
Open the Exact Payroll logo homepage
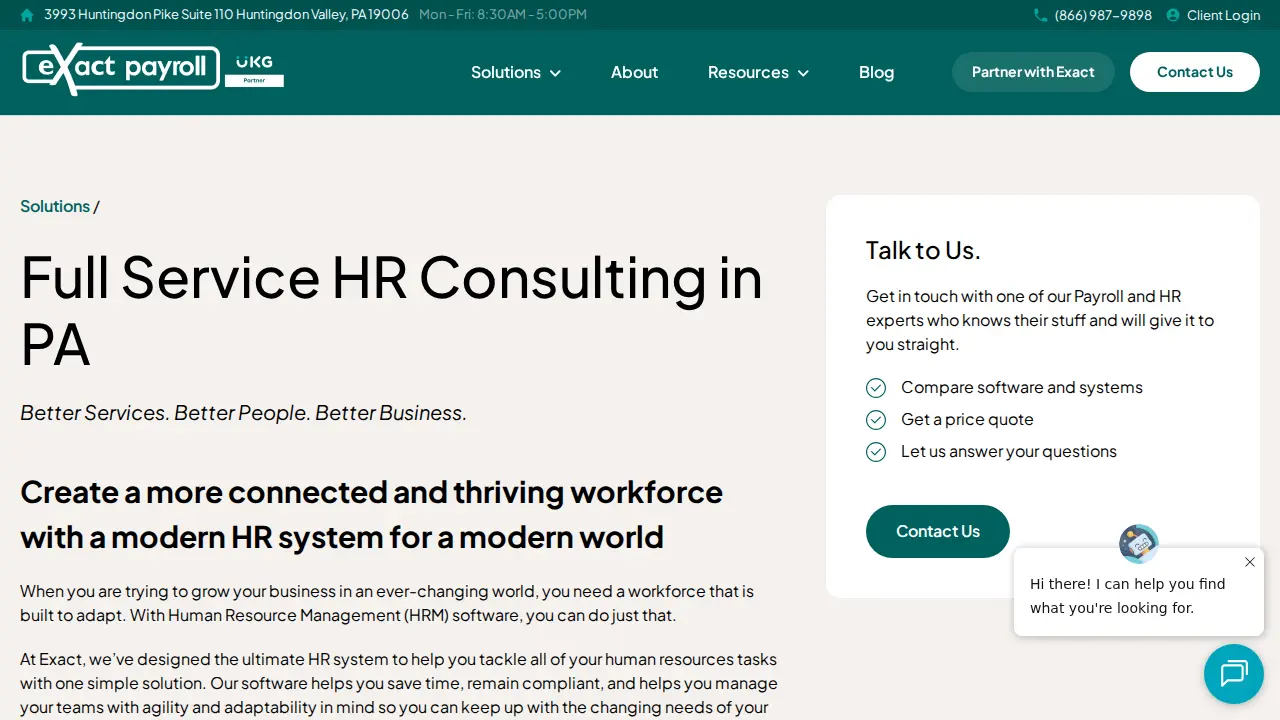(121, 69)
